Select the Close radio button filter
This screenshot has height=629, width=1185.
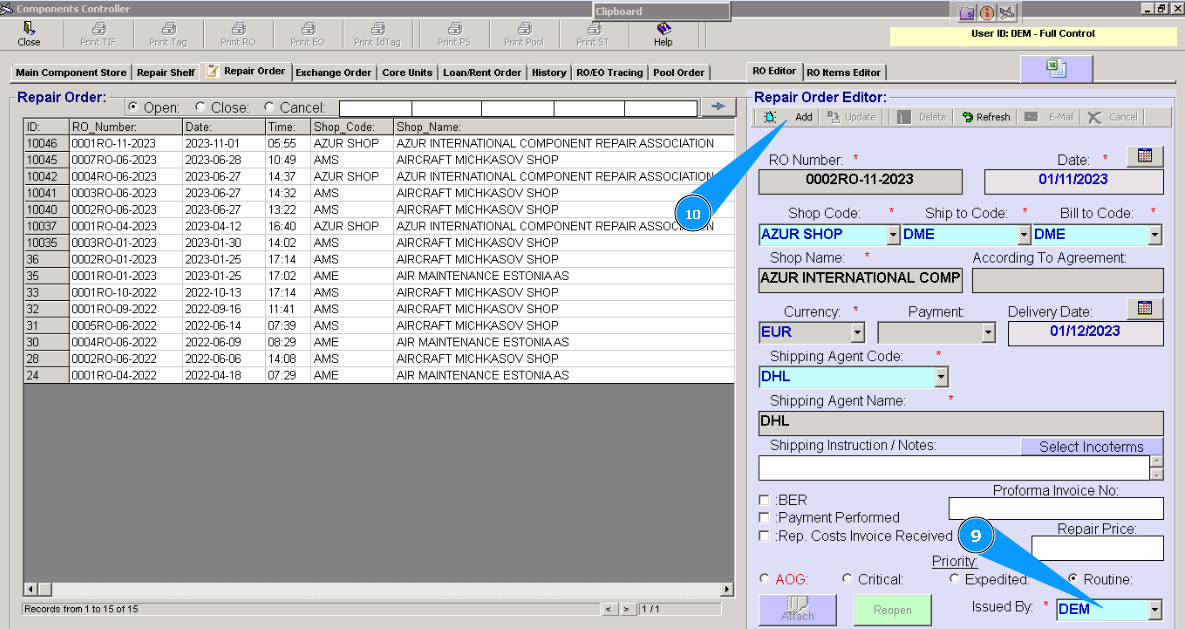click(x=200, y=107)
